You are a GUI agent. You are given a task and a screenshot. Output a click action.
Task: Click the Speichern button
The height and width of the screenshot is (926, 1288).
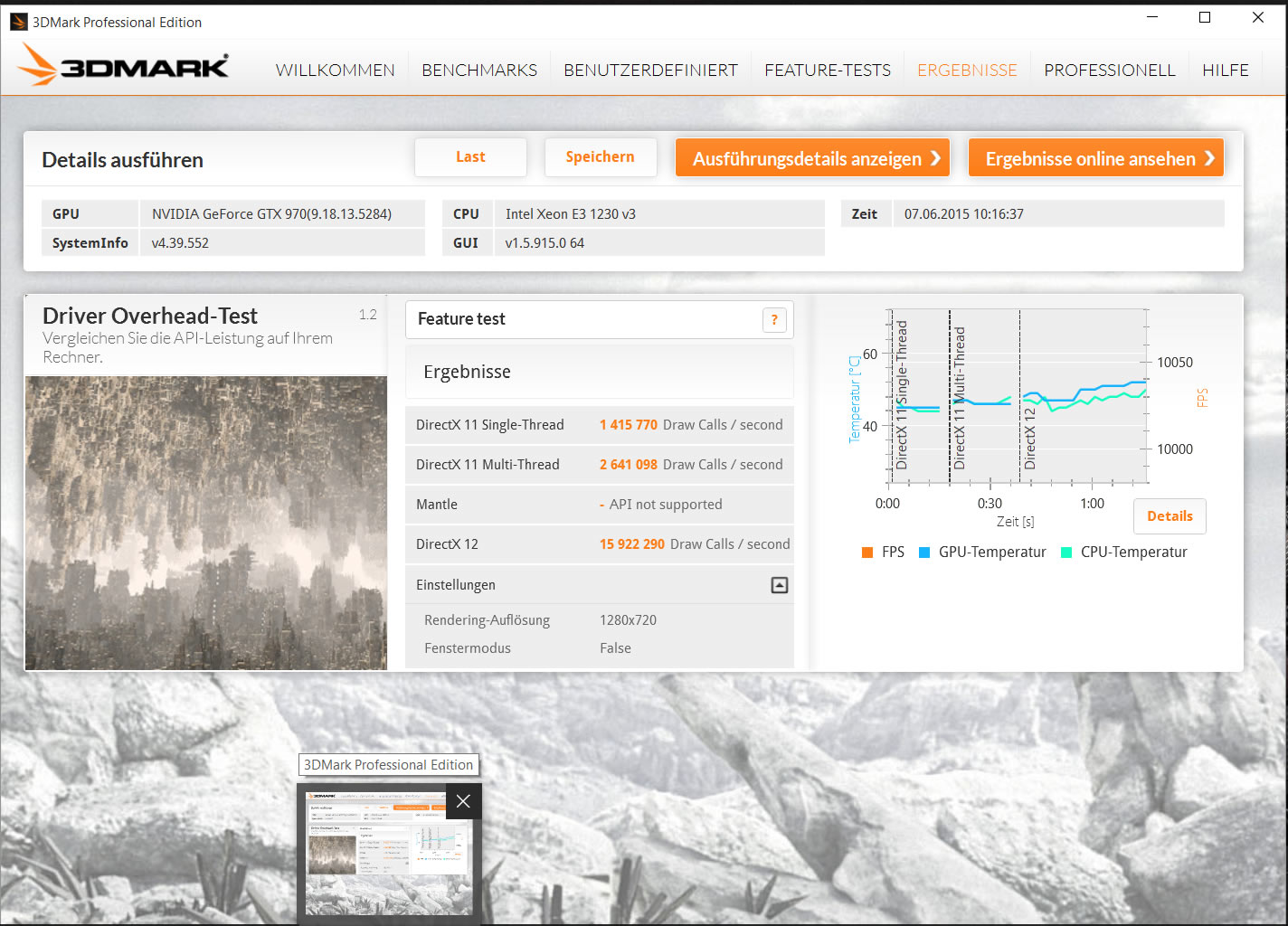tap(600, 157)
